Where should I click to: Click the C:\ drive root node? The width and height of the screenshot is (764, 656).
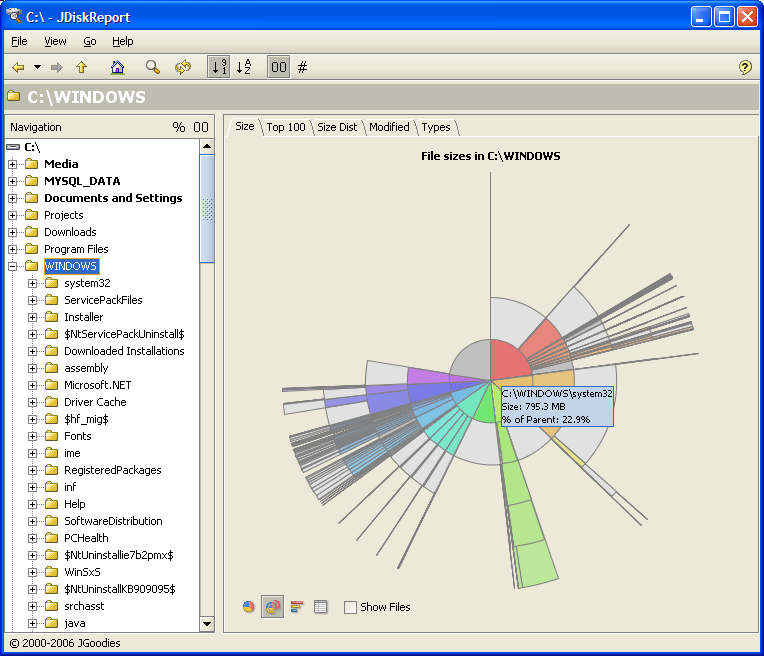click(x=32, y=147)
